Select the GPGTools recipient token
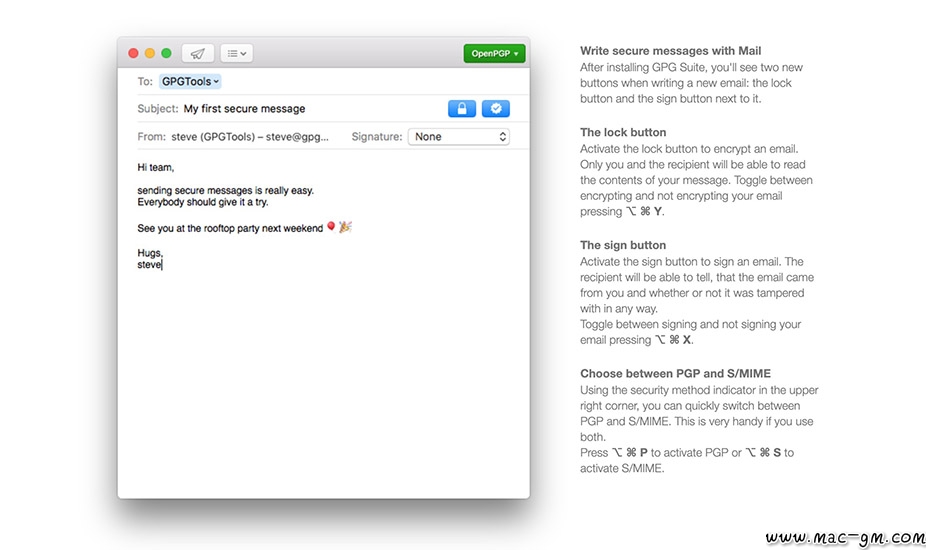This screenshot has width=926, height=550. click(x=190, y=82)
